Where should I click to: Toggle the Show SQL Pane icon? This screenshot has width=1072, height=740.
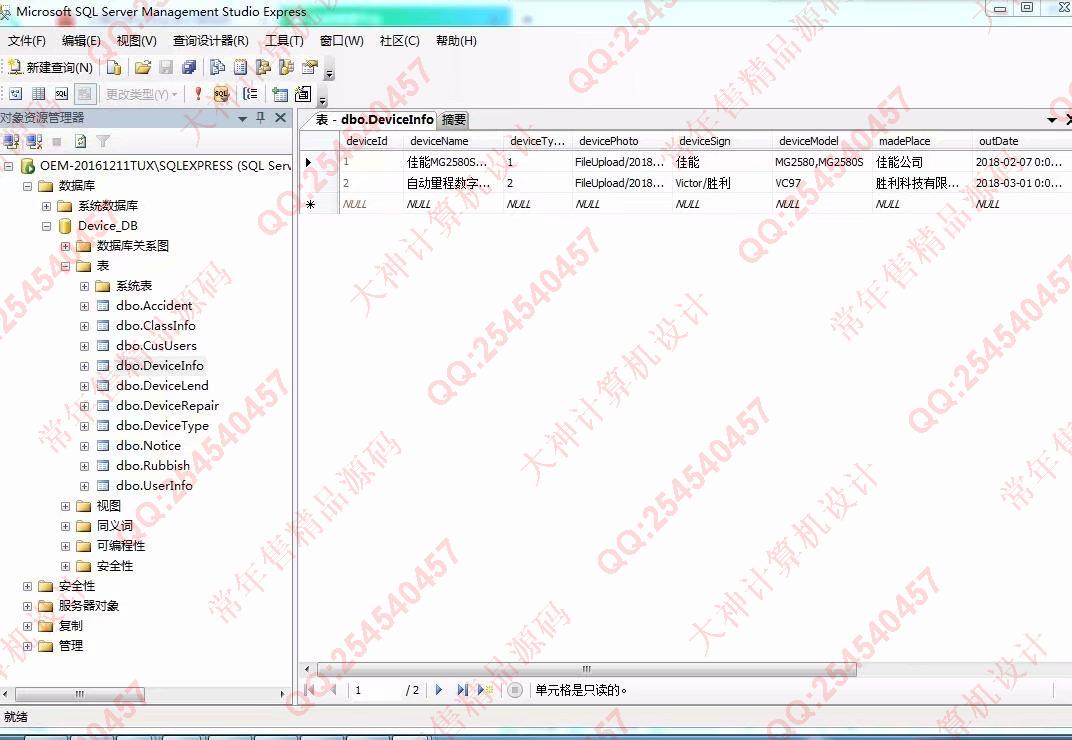tap(62, 94)
